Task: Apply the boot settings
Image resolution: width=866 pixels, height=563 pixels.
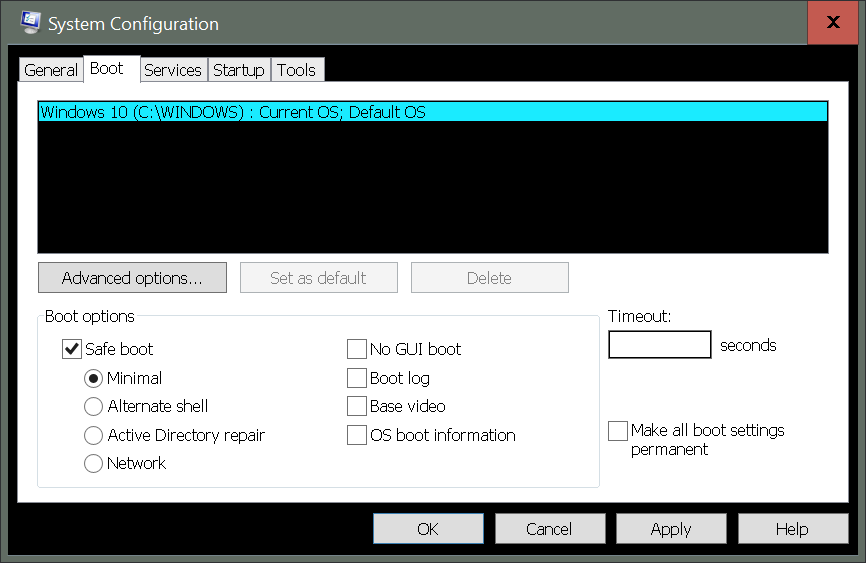Action: (x=672, y=529)
